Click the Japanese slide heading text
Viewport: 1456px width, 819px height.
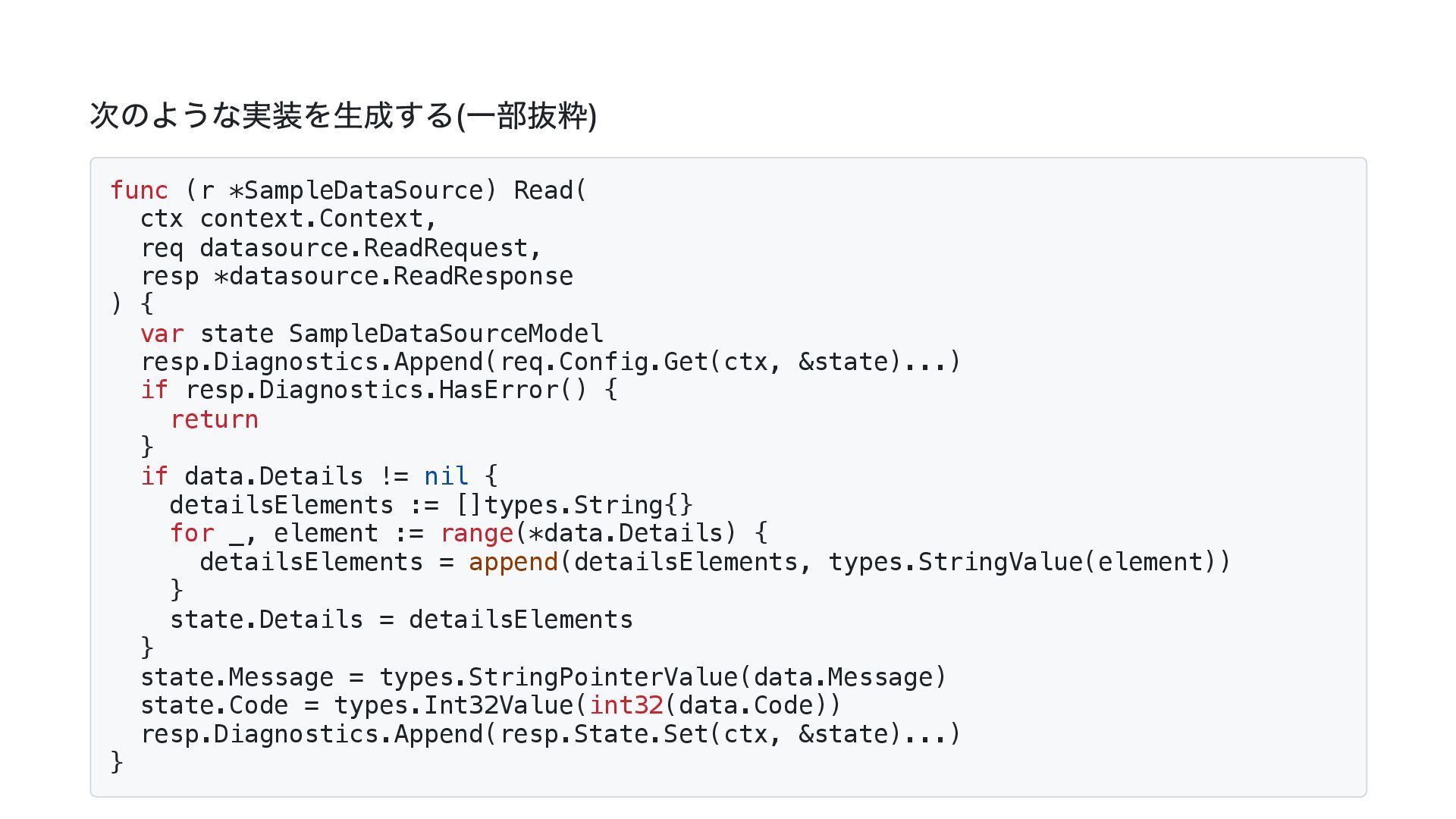click(343, 116)
